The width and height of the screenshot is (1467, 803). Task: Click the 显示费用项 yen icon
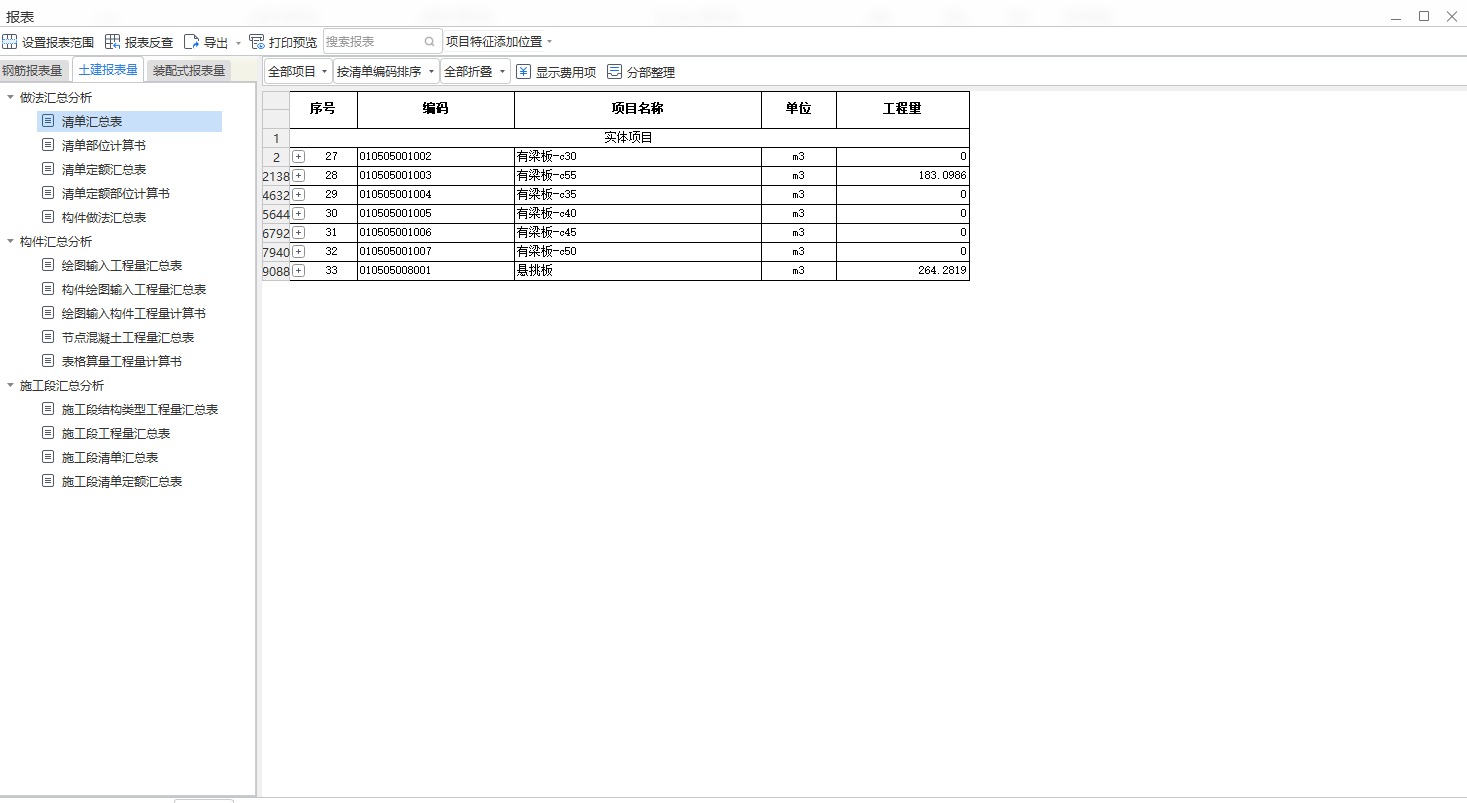[x=523, y=72]
